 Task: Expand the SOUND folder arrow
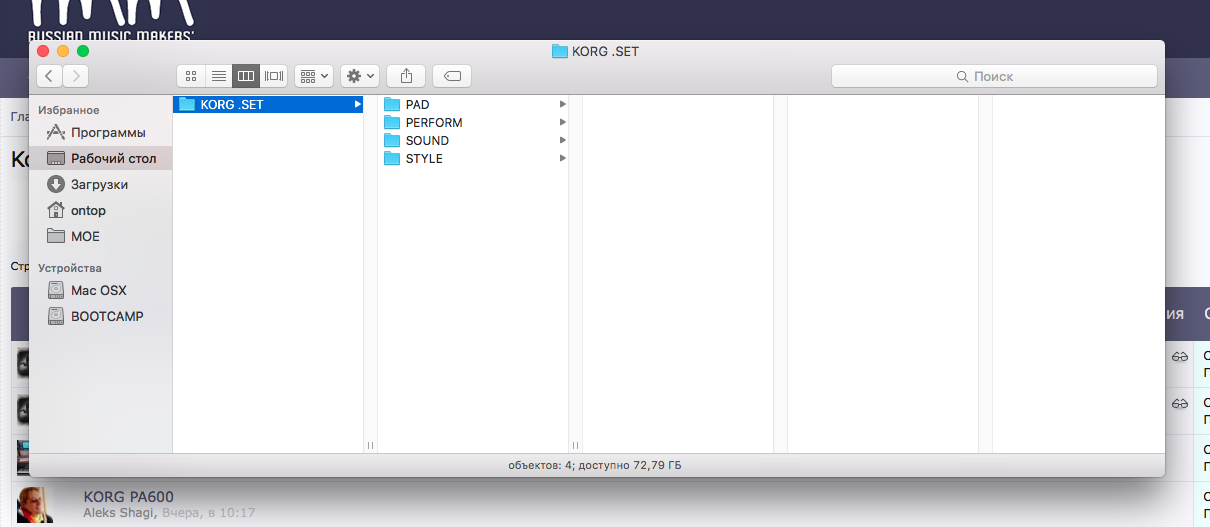click(x=563, y=140)
